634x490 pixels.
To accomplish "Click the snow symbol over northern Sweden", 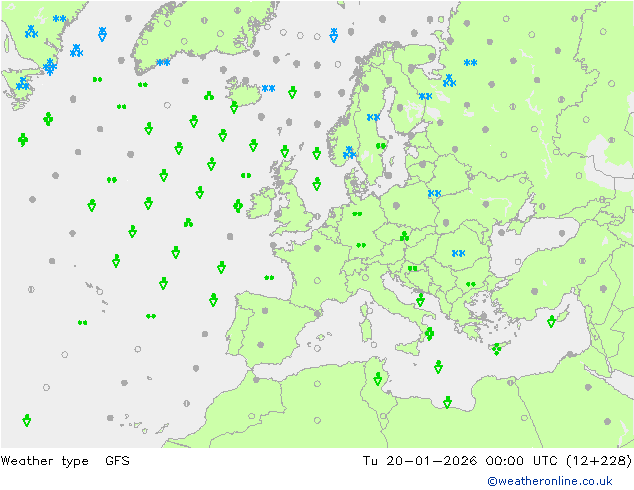I will tap(373, 117).
